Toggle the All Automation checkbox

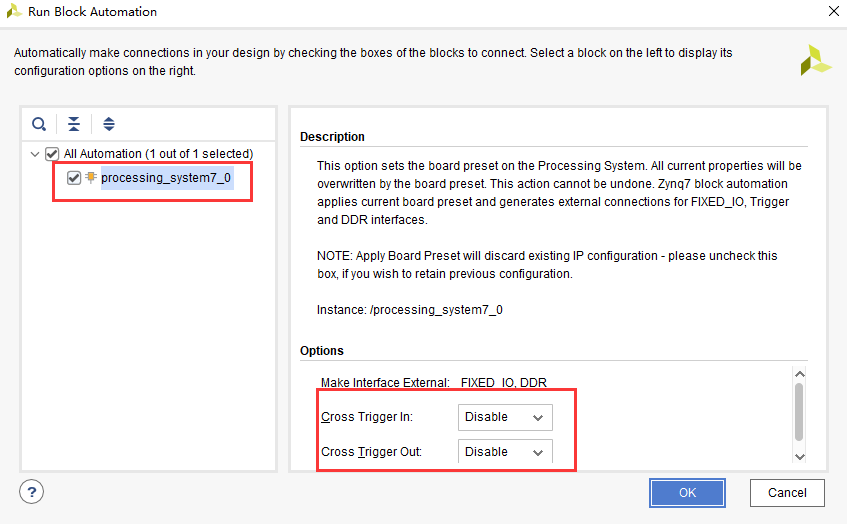pyautogui.click(x=52, y=154)
